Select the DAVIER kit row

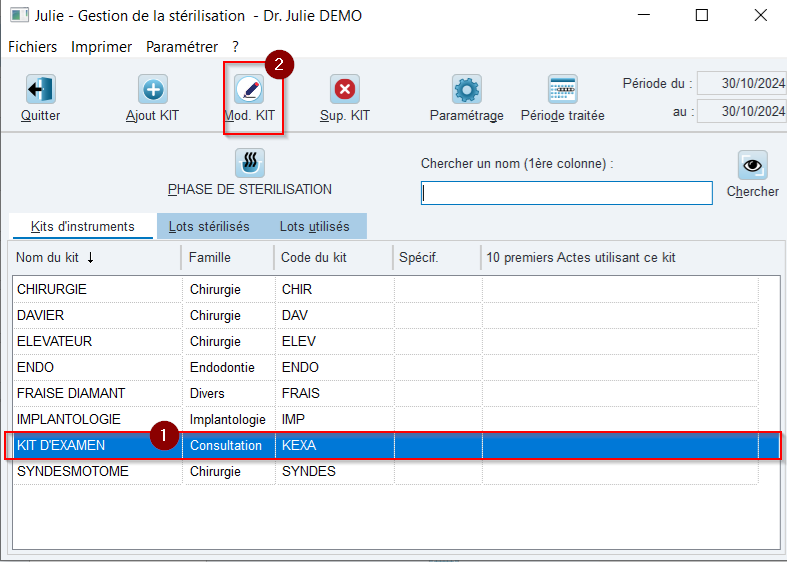click(x=385, y=315)
